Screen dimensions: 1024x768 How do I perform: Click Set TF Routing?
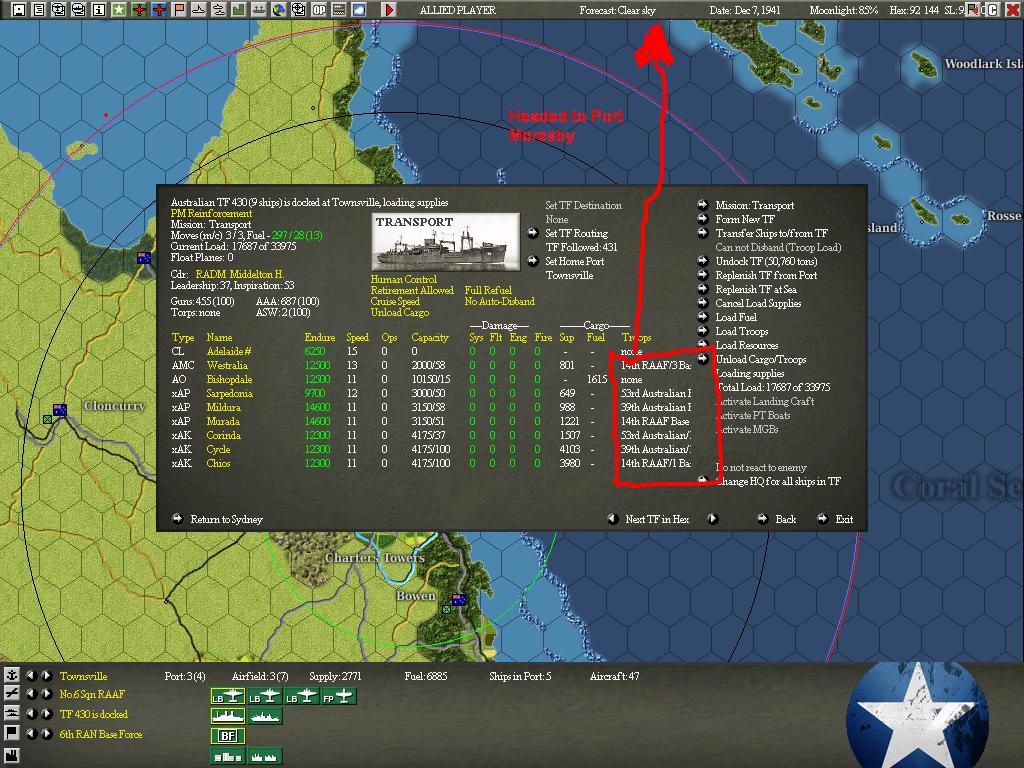click(576, 233)
